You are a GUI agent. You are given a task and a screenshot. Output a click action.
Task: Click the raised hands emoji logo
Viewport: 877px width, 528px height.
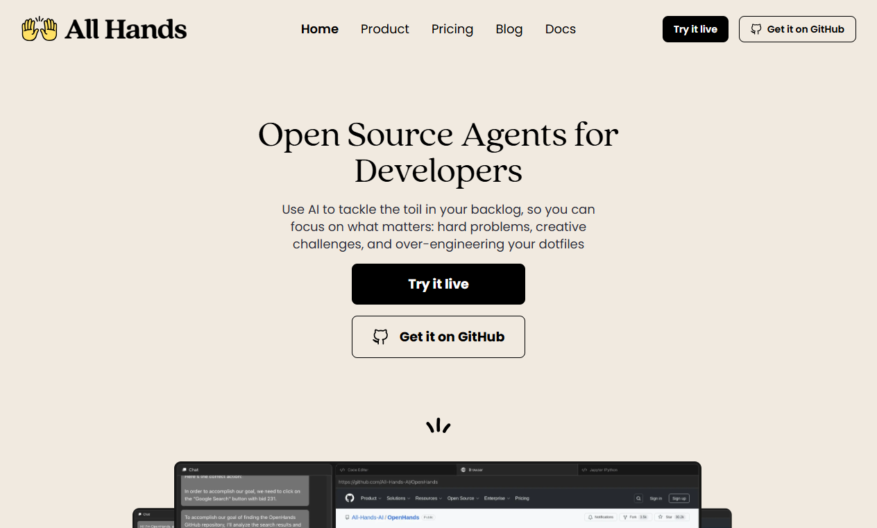pos(39,29)
